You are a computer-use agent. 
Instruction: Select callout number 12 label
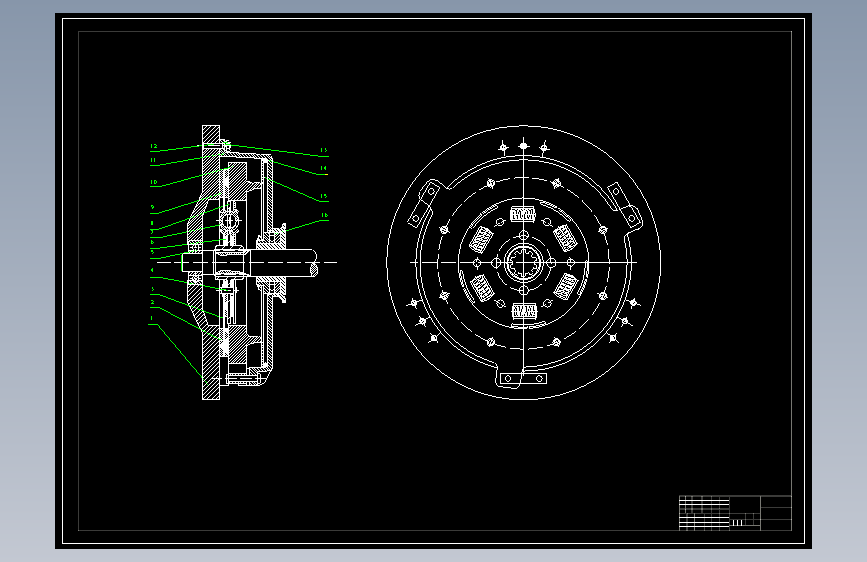(154, 147)
